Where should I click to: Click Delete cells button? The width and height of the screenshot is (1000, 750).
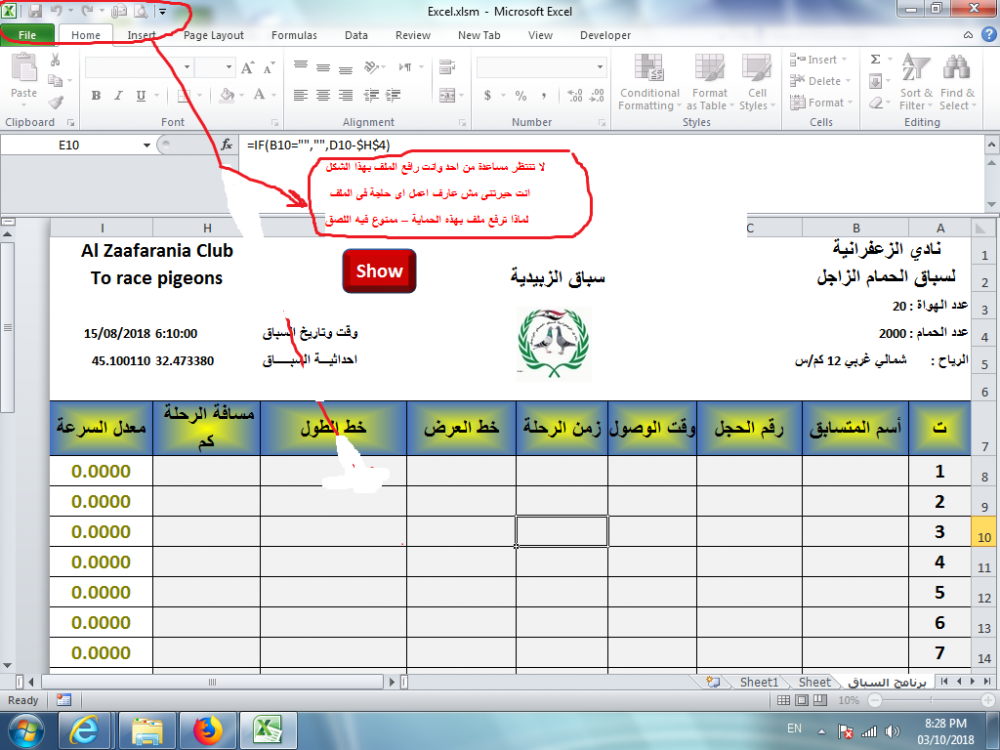click(821, 81)
